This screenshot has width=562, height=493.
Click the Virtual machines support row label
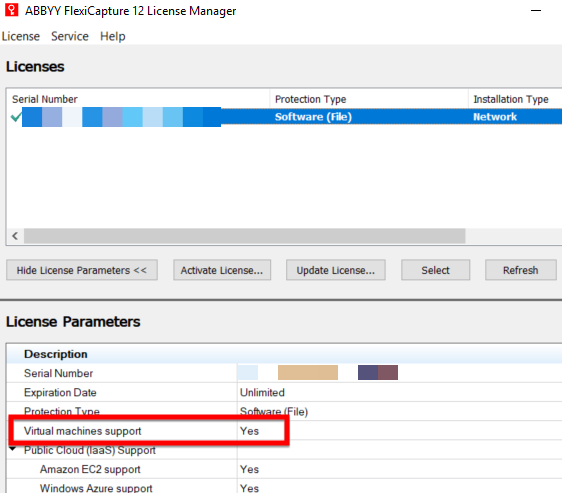[82, 431]
